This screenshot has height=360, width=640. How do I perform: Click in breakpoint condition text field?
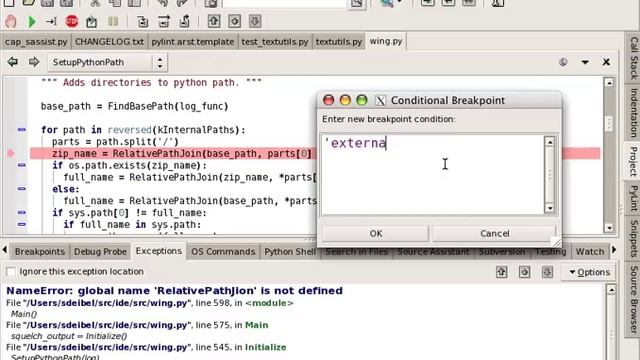click(x=433, y=175)
